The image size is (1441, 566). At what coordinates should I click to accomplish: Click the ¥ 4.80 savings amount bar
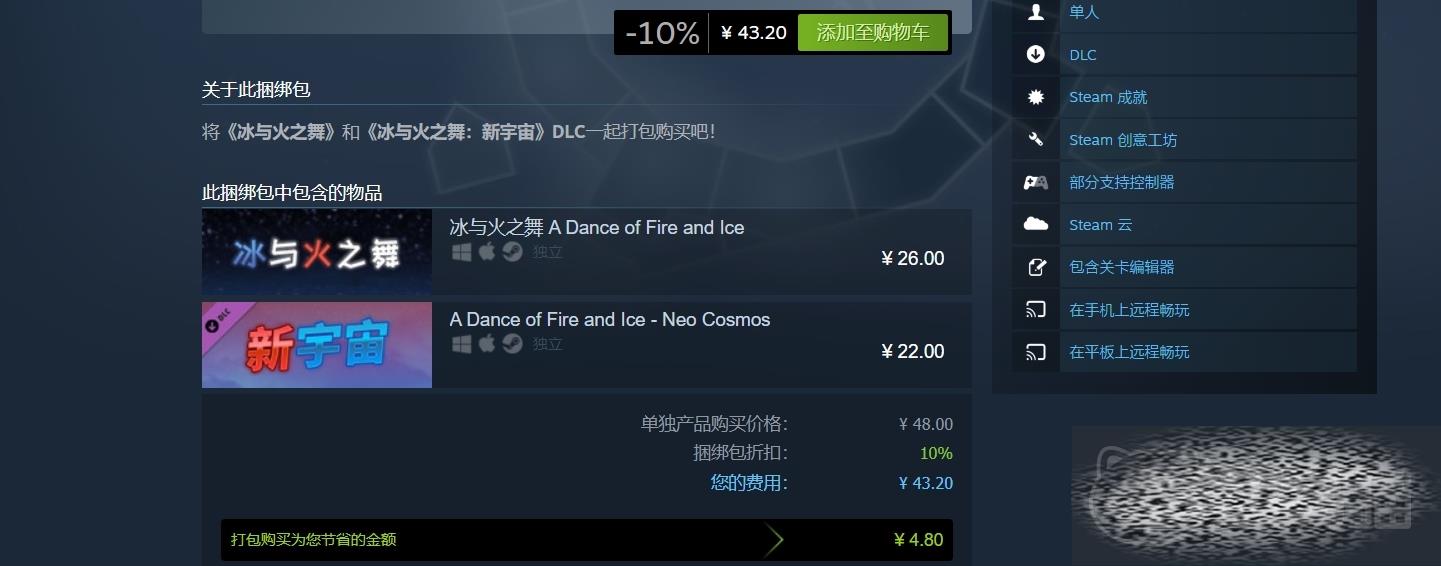coord(587,540)
